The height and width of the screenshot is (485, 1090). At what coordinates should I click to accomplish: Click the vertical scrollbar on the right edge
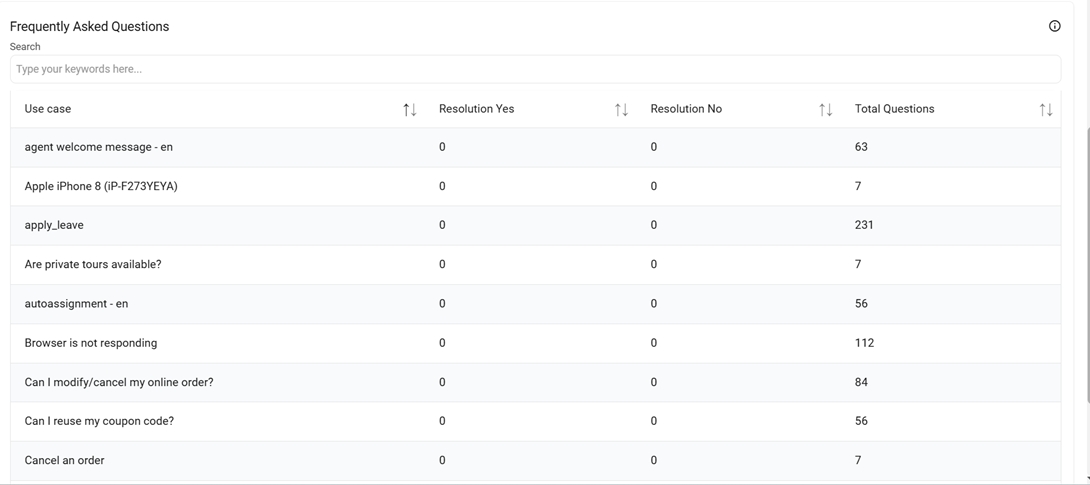[x=1086, y=250]
